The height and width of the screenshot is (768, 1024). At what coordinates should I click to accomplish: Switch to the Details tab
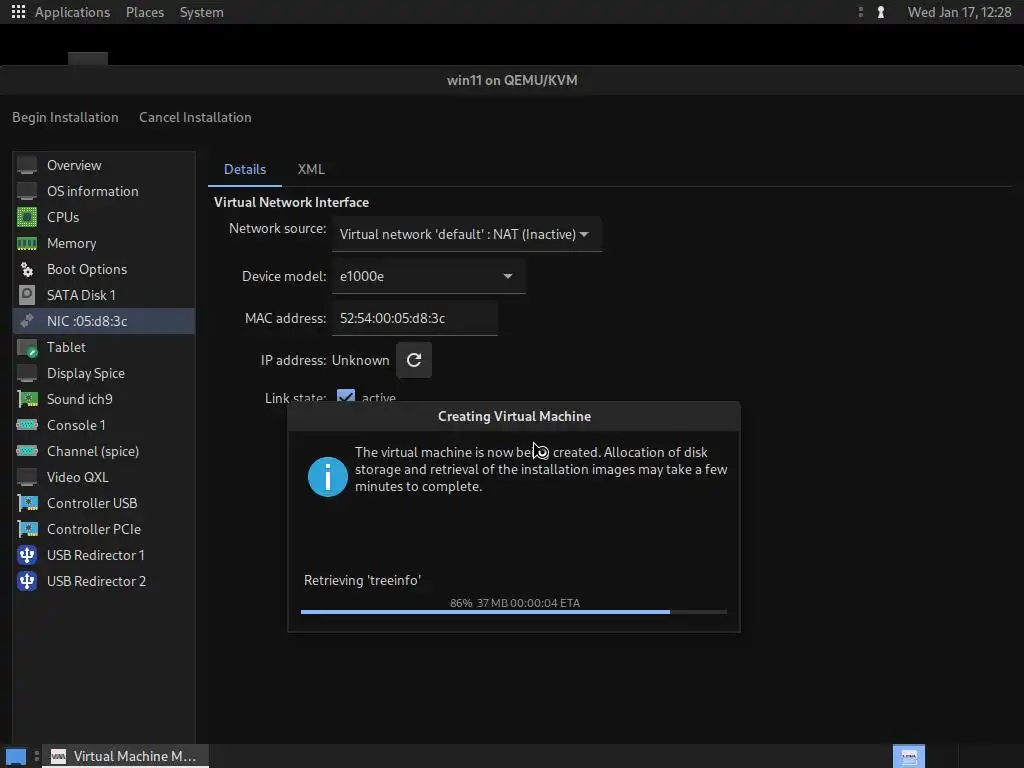pyautogui.click(x=245, y=169)
